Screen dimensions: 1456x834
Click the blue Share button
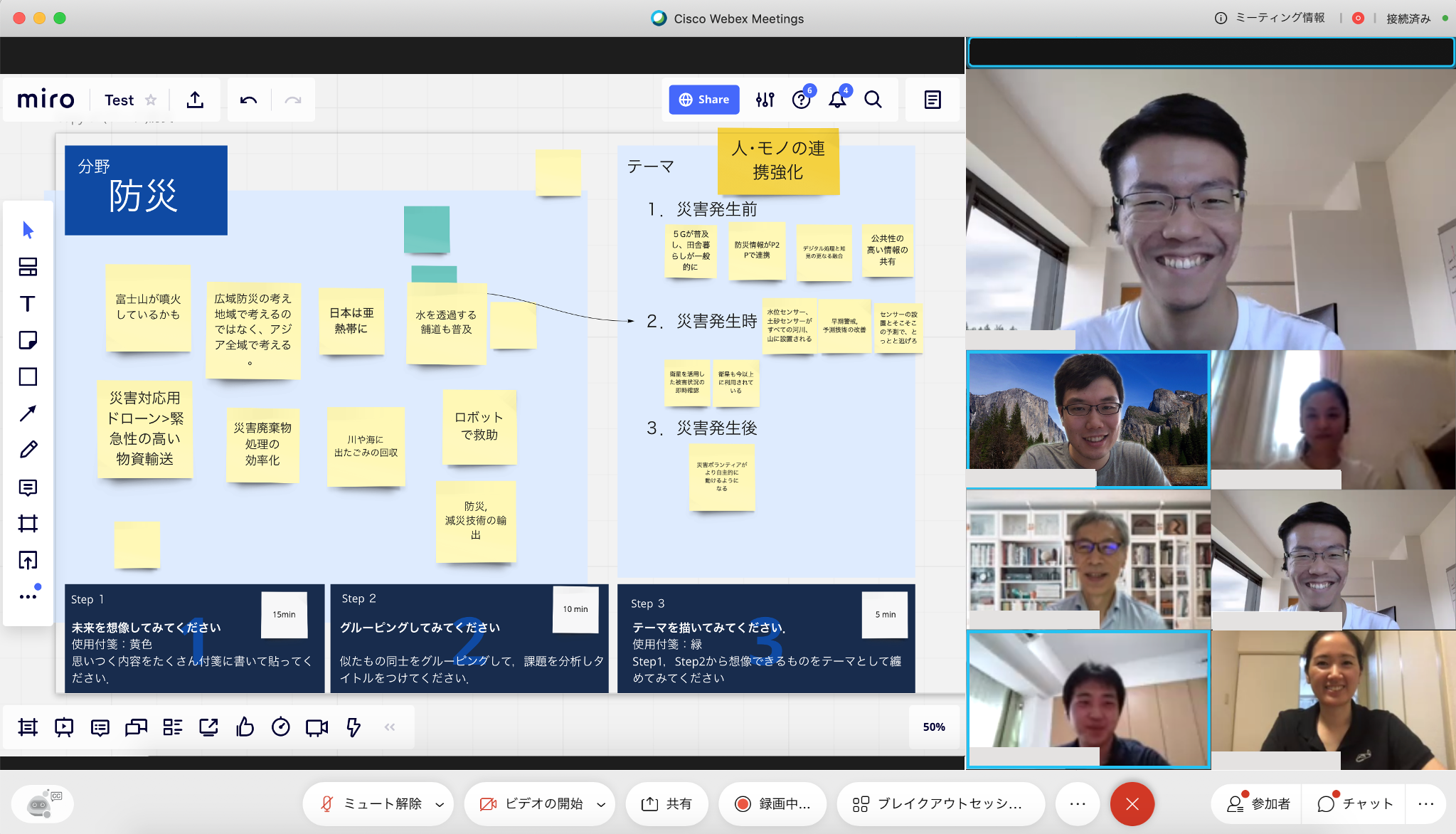click(703, 100)
